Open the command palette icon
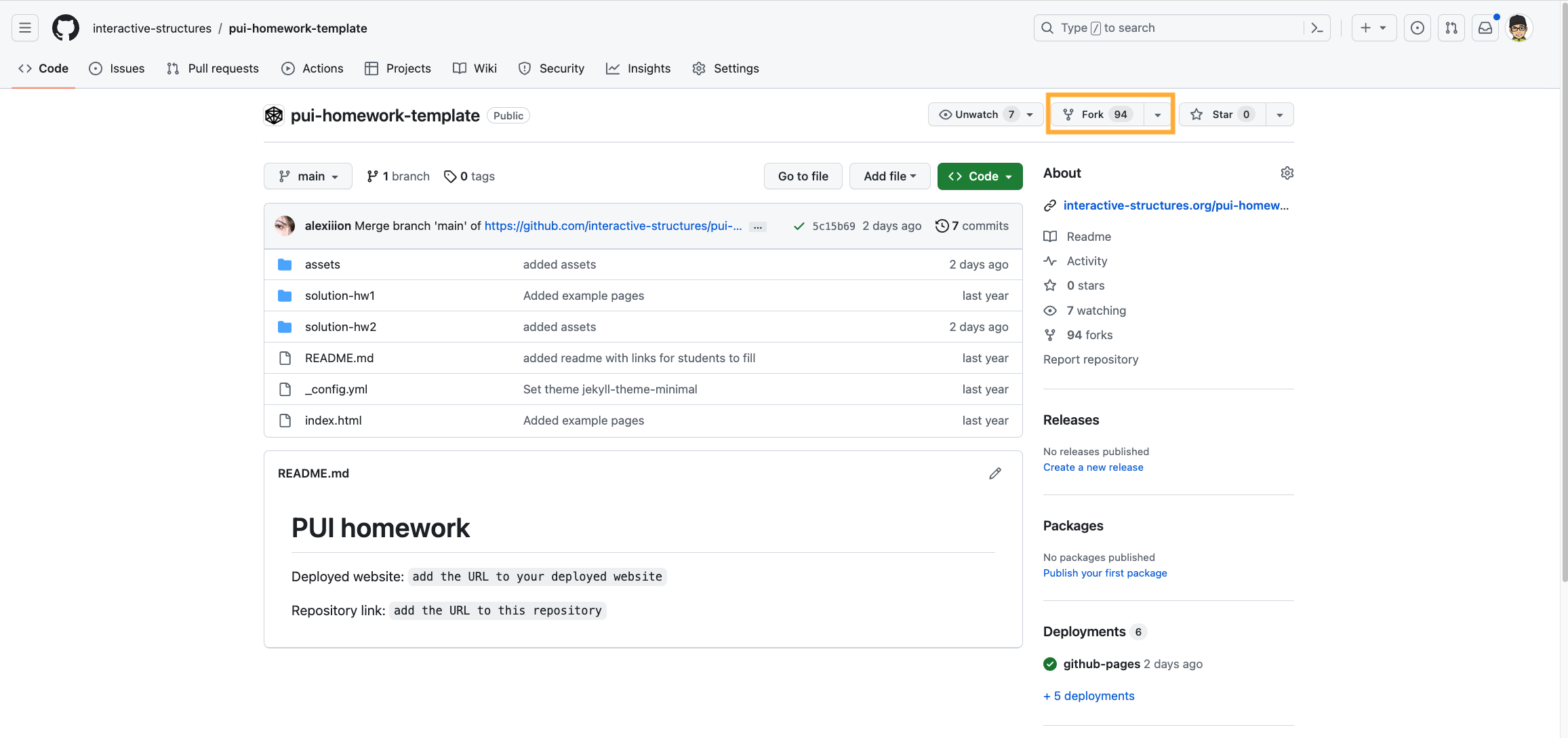Image resolution: width=1568 pixels, height=738 pixels. click(1317, 28)
